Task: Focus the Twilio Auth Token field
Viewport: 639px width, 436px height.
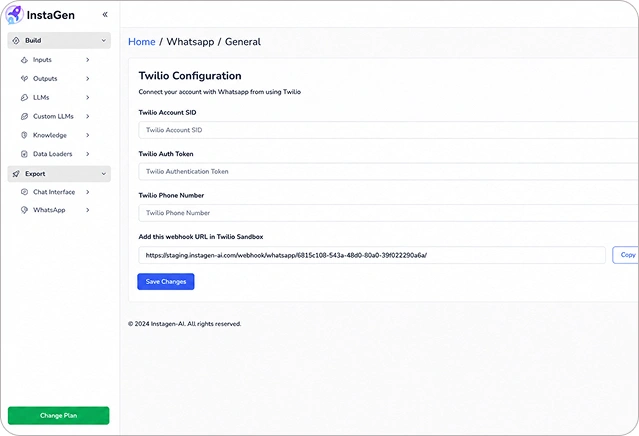Action: [388, 172]
